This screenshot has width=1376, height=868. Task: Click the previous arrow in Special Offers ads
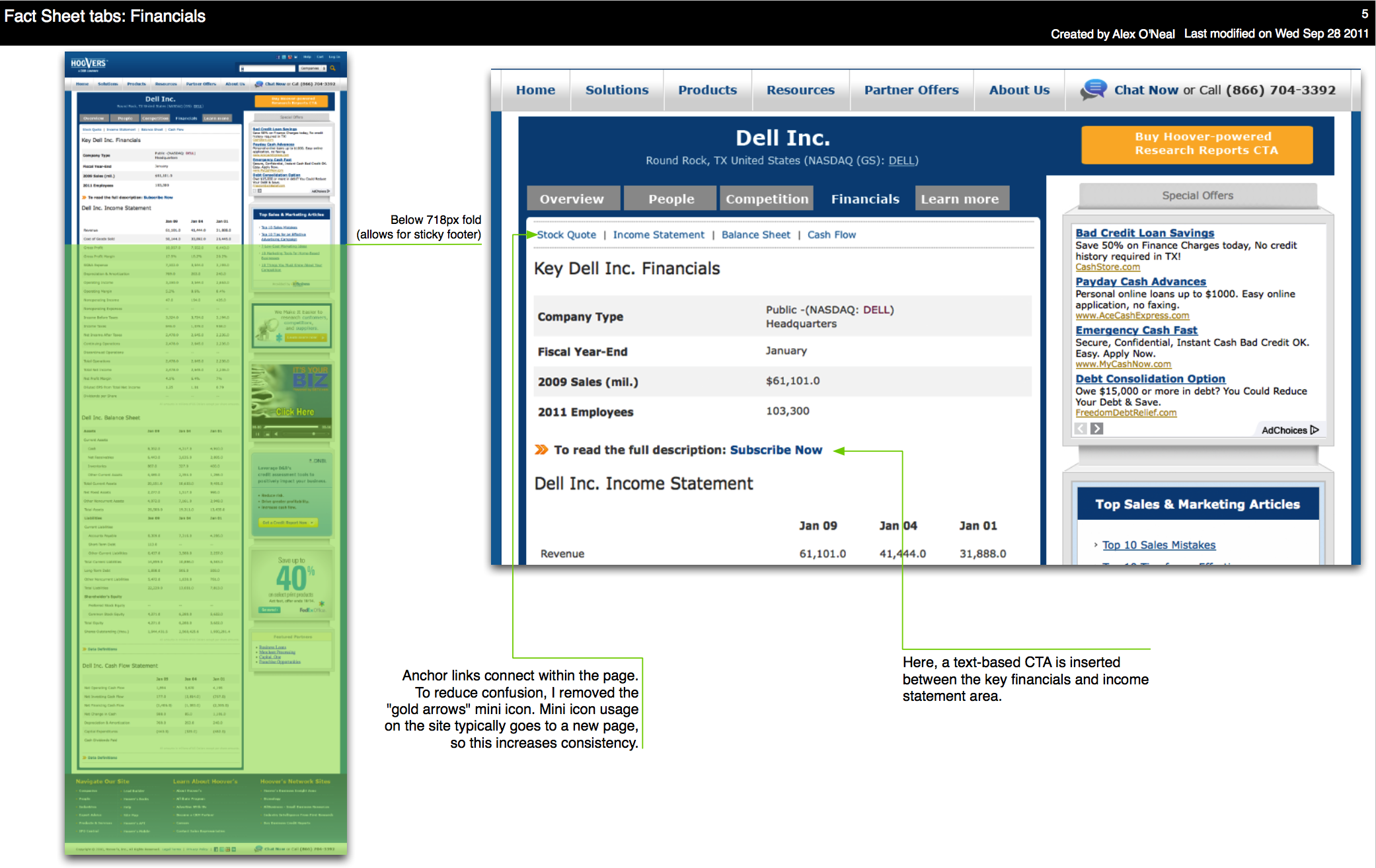[x=1081, y=429]
